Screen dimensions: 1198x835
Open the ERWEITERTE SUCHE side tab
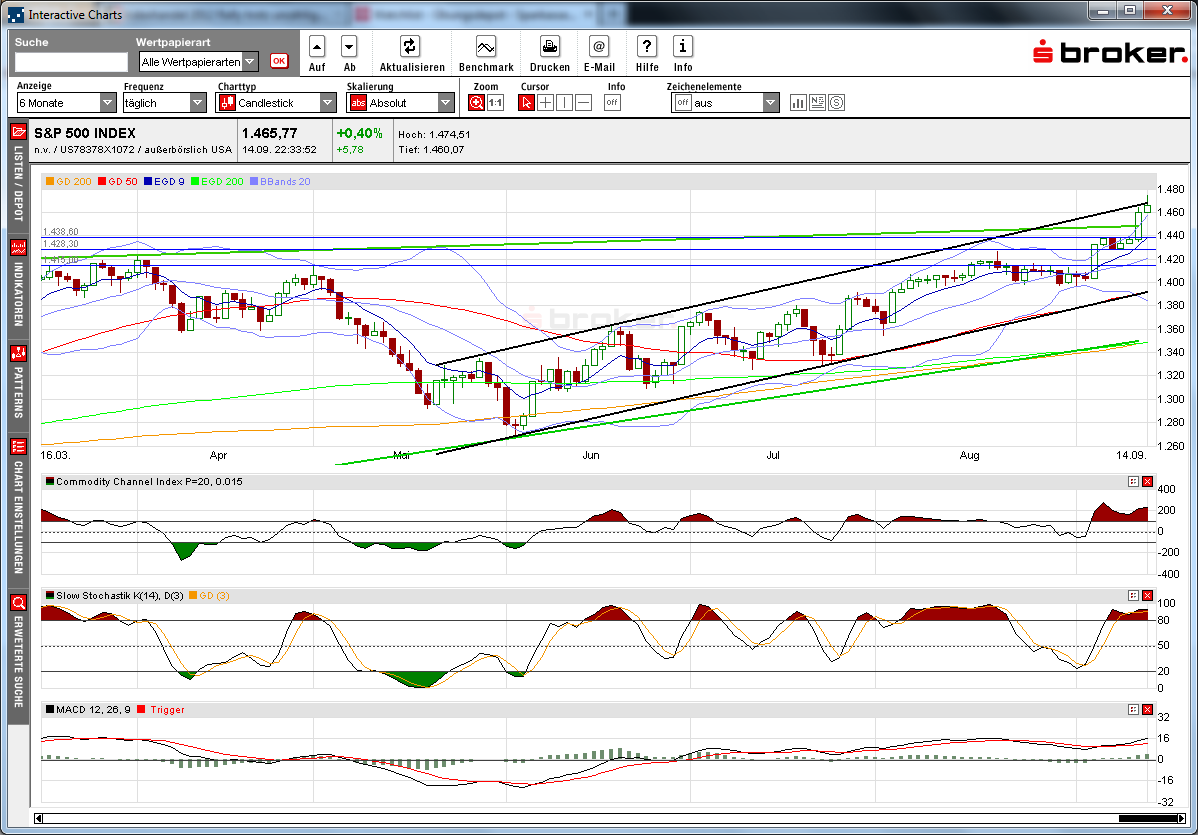(x=18, y=662)
